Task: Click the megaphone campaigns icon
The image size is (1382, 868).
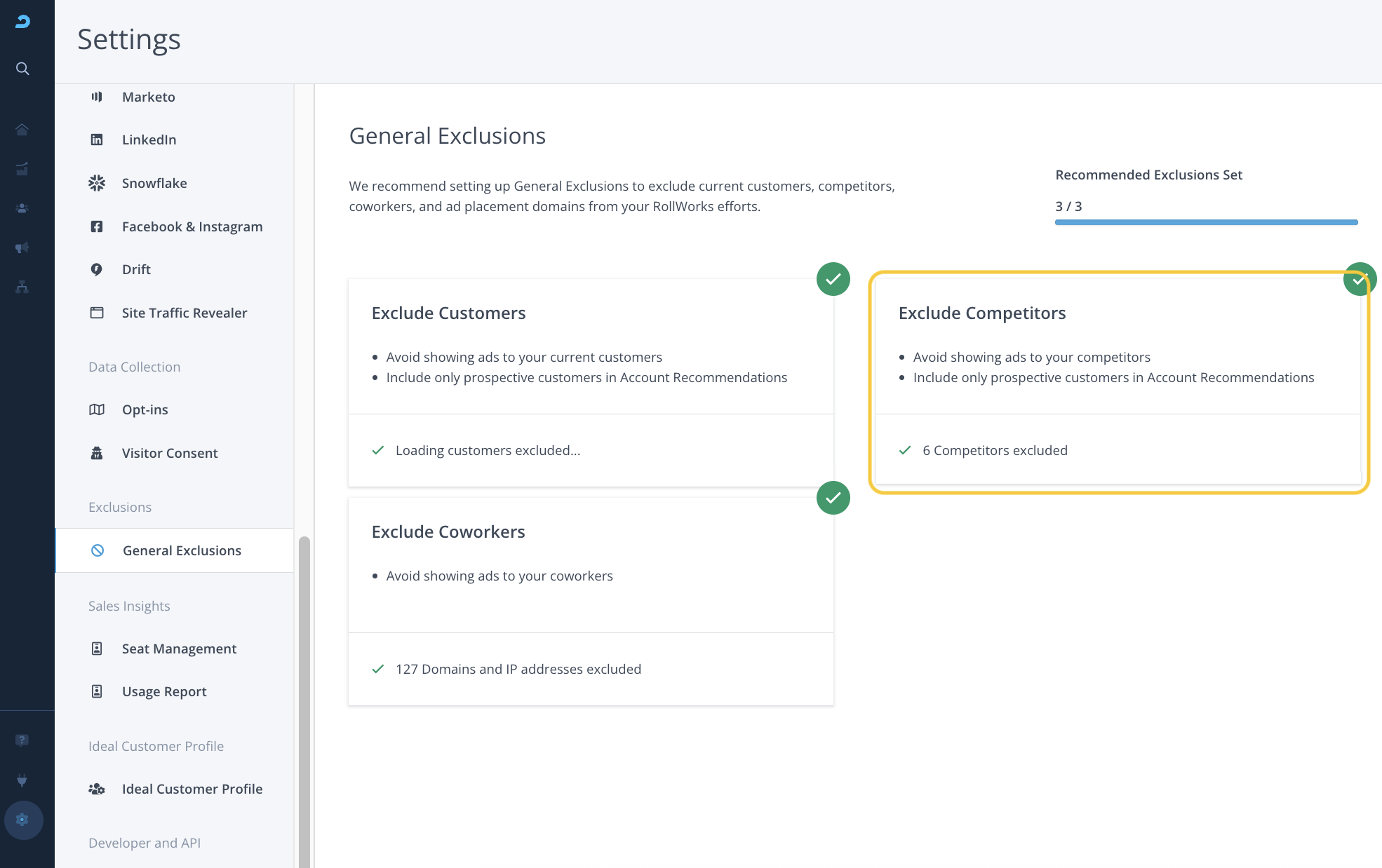Action: coord(22,247)
